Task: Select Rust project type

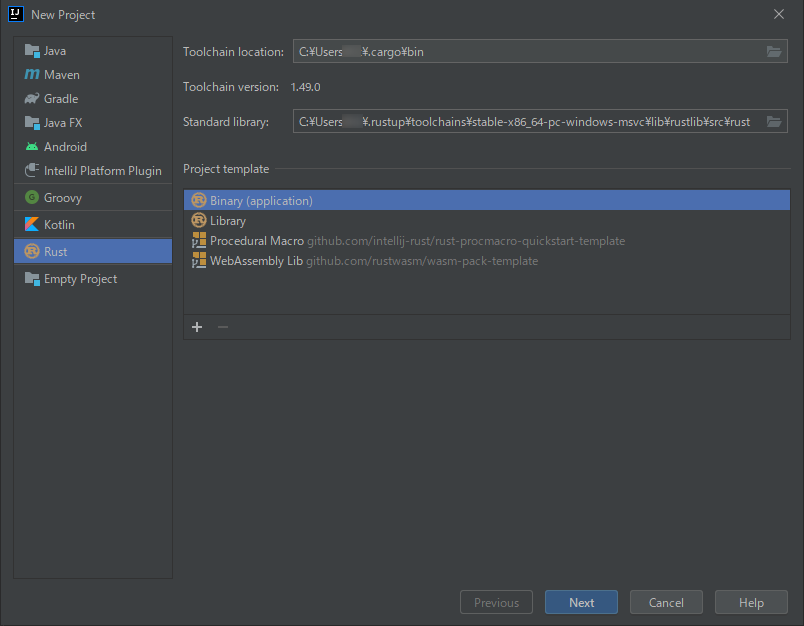Action: (93, 252)
